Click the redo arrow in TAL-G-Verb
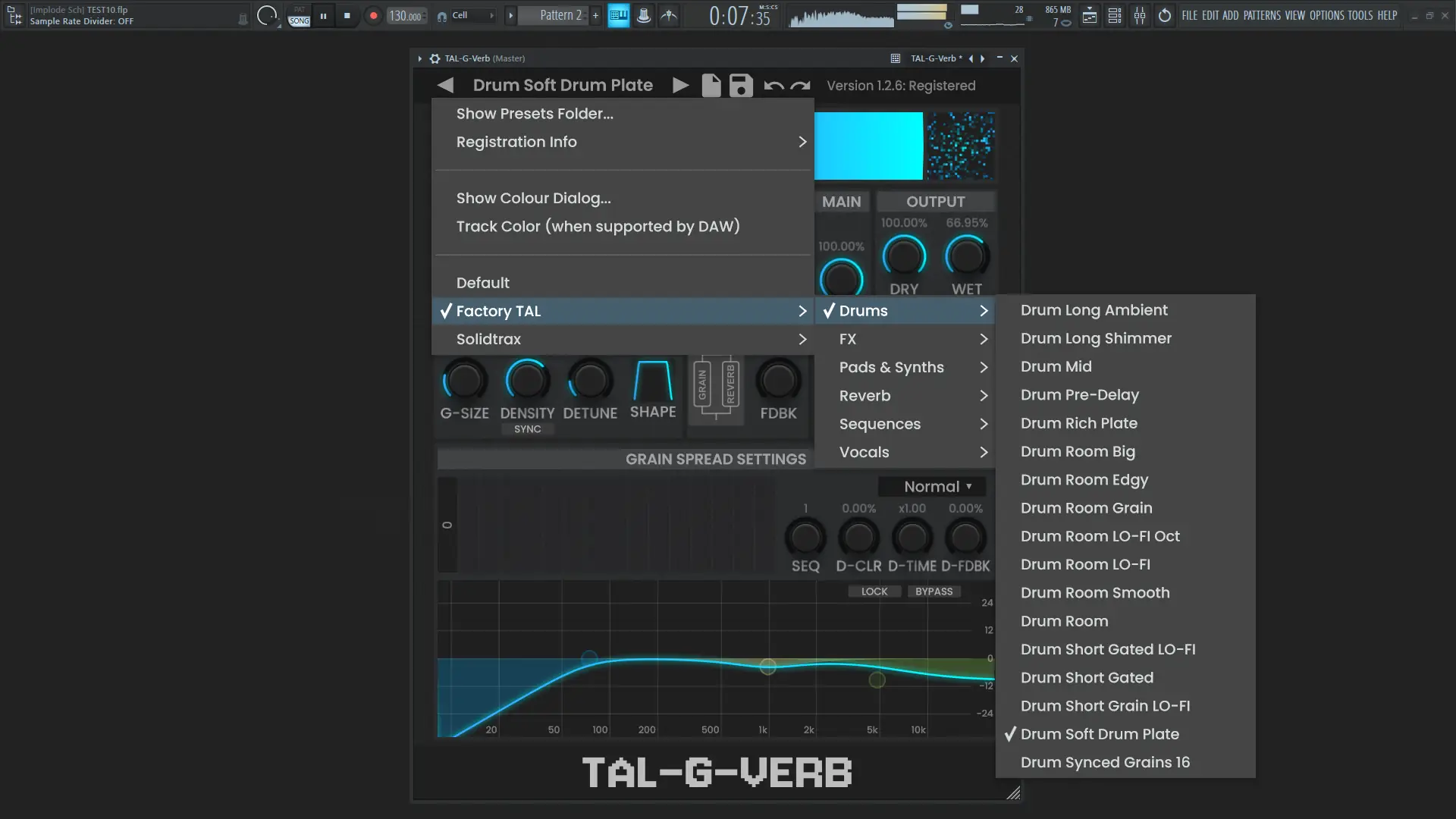Screen dimensions: 1456x819 (x=801, y=86)
